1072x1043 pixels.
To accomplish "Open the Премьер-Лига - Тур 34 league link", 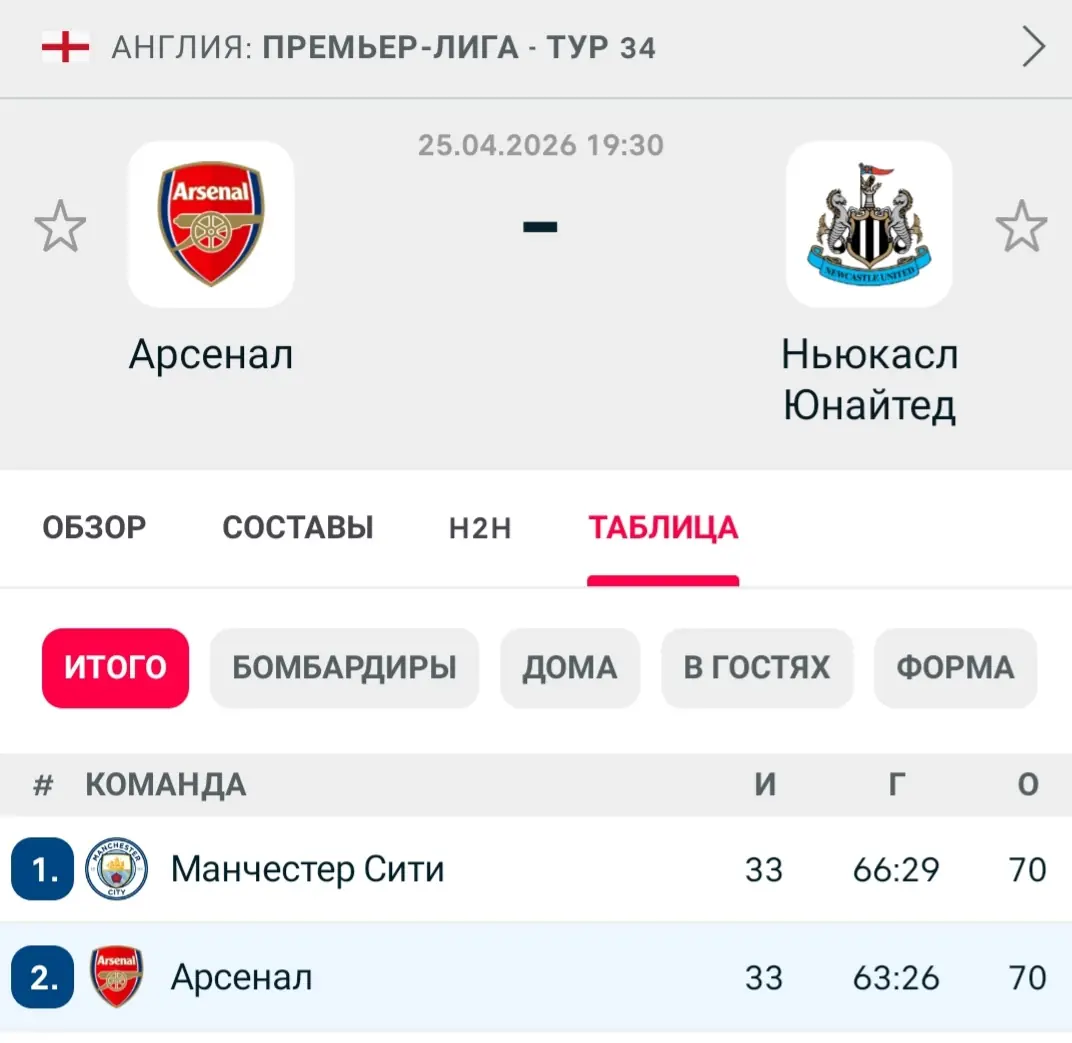I will 459,47.
